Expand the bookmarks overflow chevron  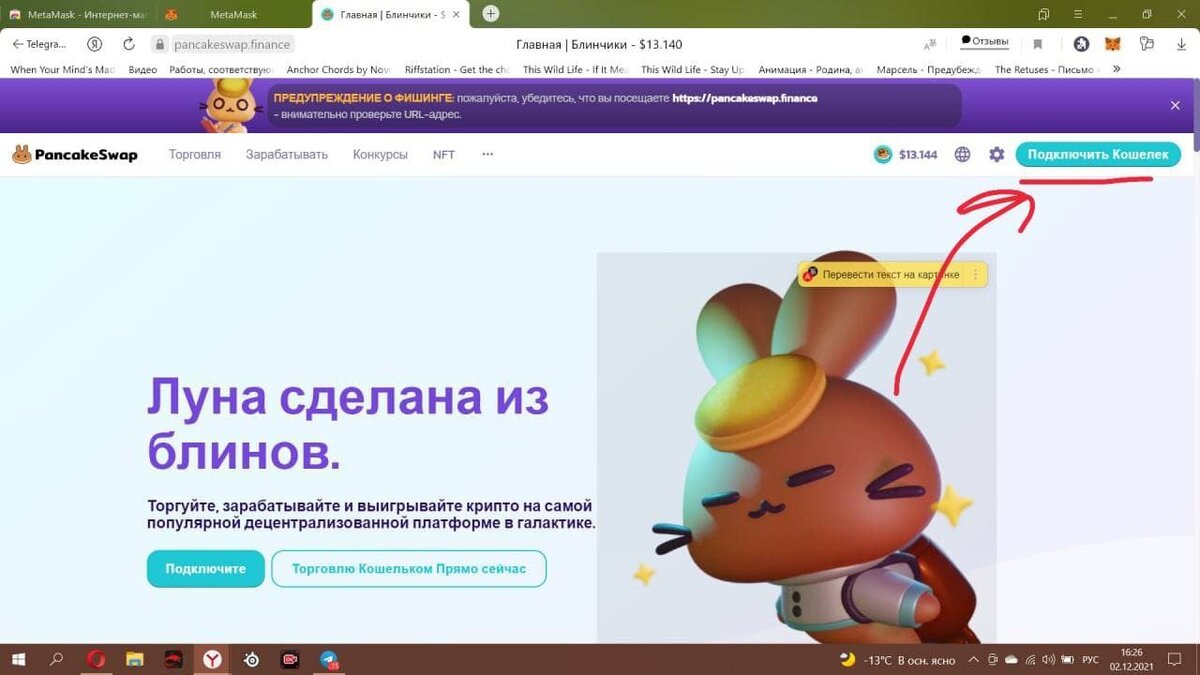1116,70
